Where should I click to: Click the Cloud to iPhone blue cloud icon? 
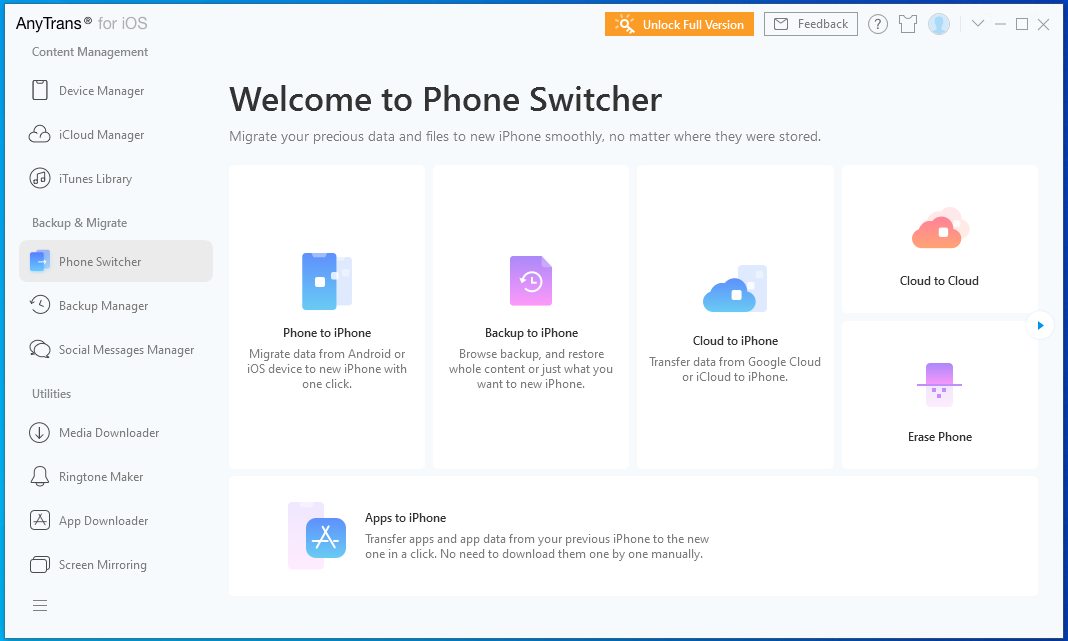735,289
